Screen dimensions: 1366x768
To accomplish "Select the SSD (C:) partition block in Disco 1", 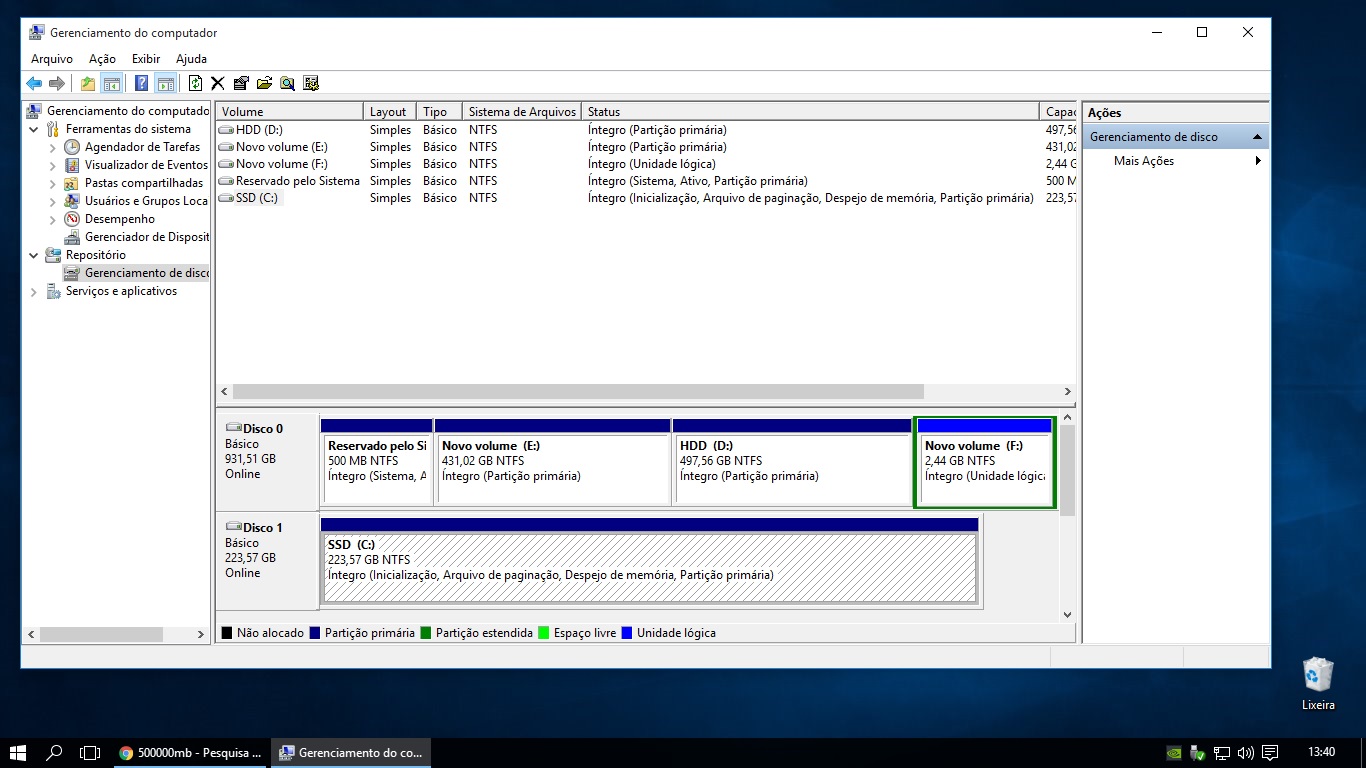I will coord(649,560).
